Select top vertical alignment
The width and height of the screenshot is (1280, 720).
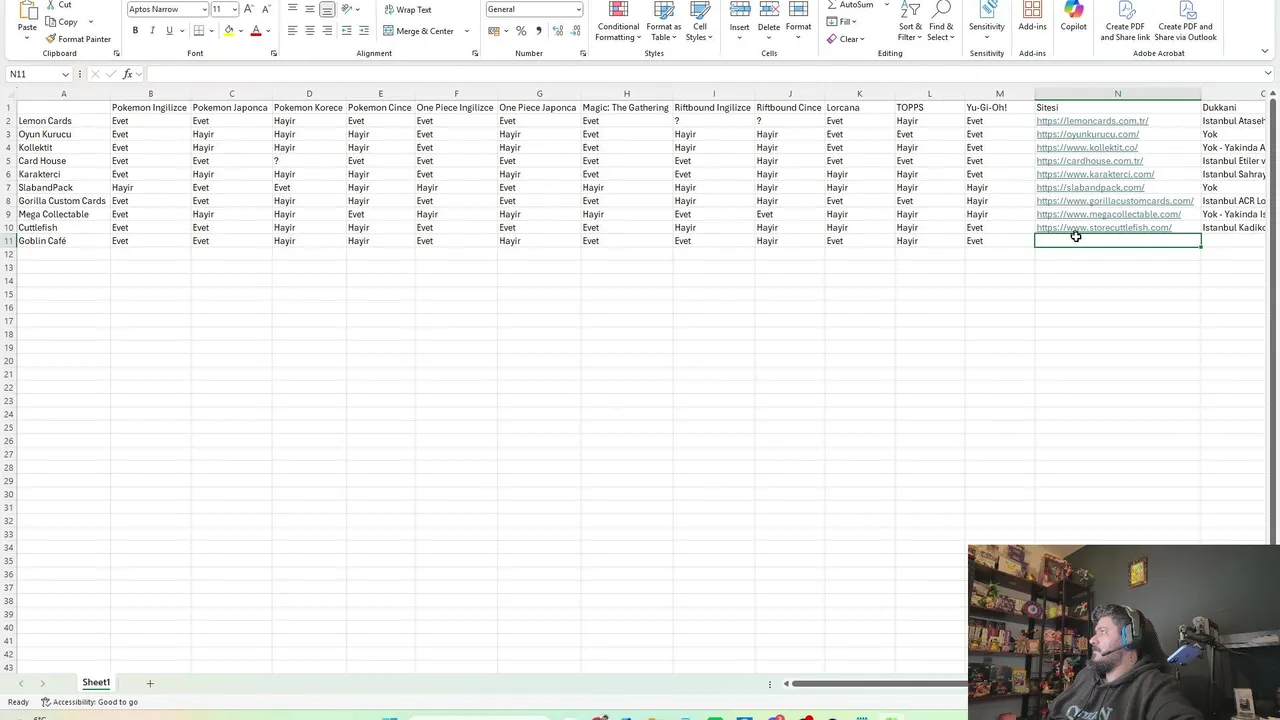click(292, 9)
